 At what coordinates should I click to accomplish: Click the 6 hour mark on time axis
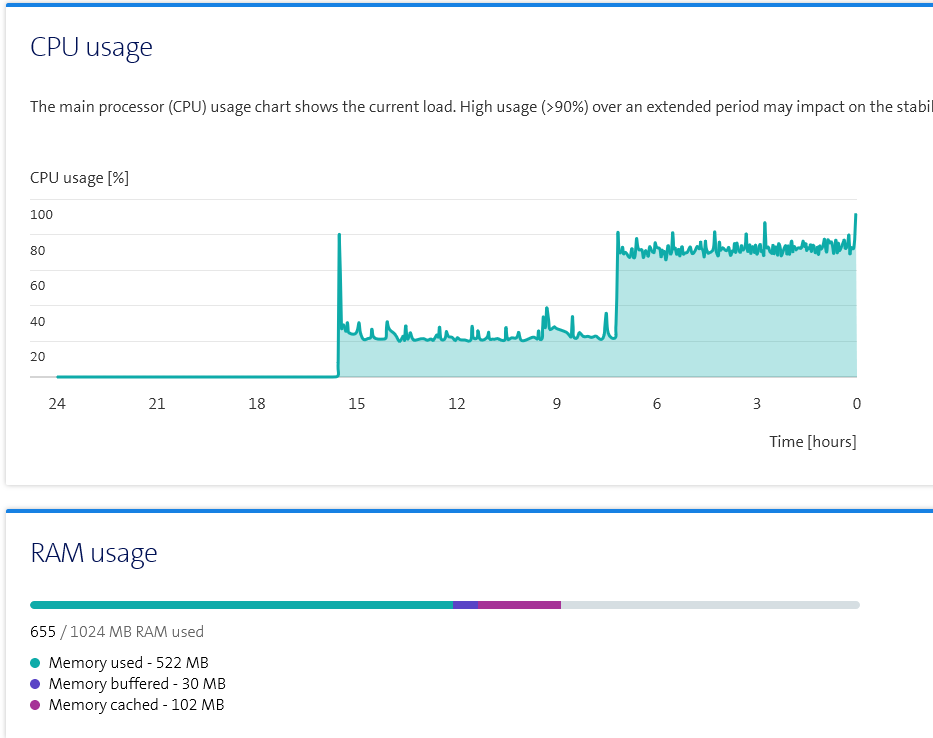[657, 404]
